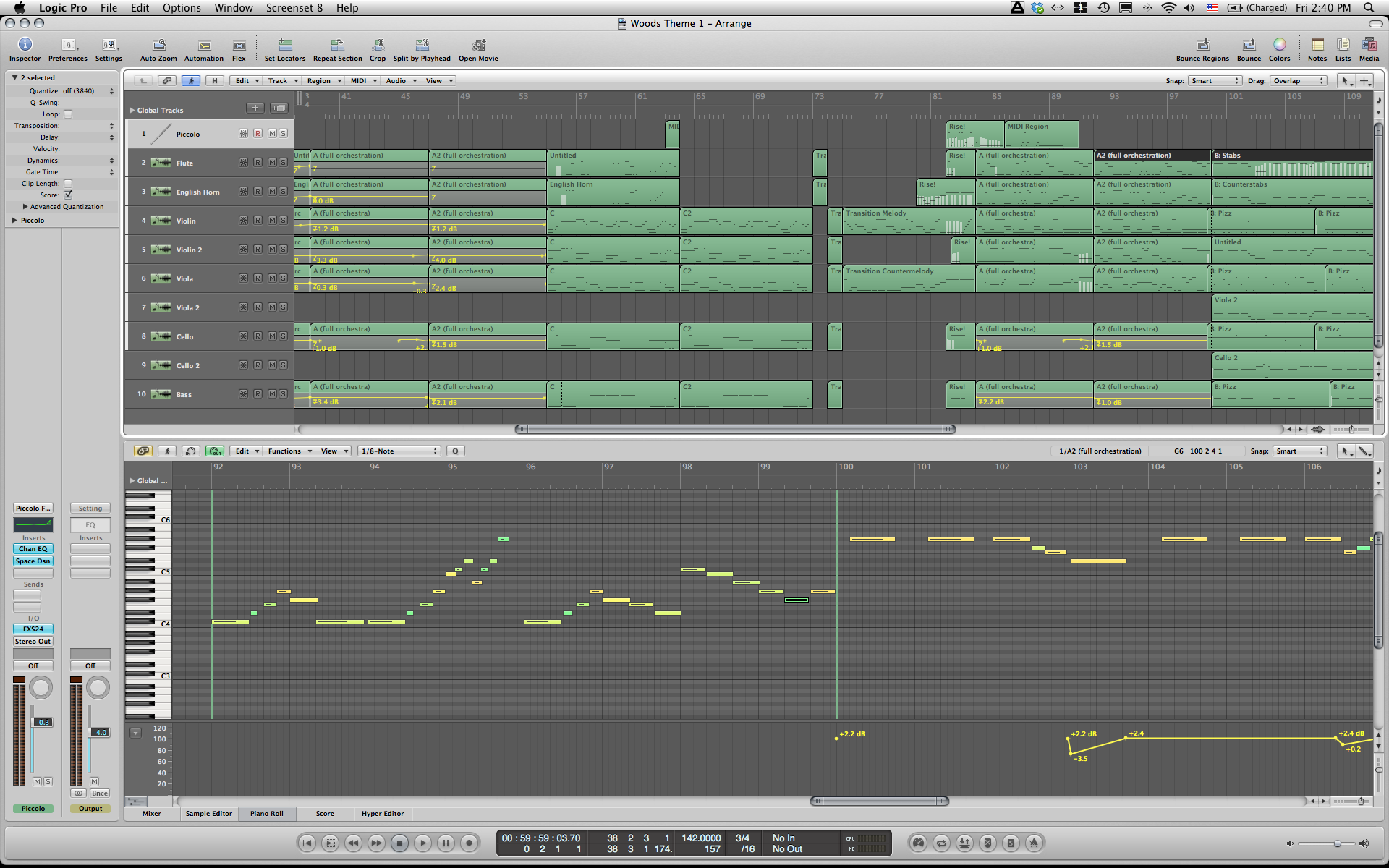Switch to the Score tab
The height and width of the screenshot is (868, 1389).
[x=325, y=814]
